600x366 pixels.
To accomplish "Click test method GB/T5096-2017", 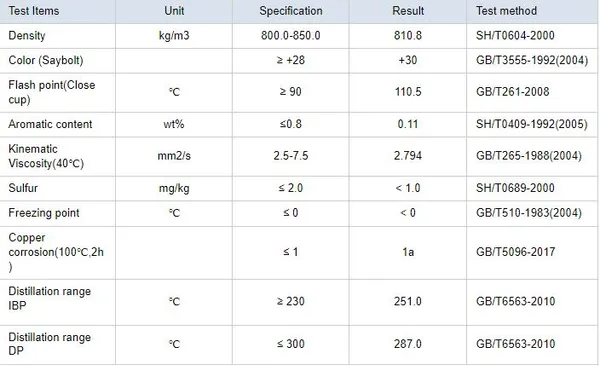I will [515, 252].
